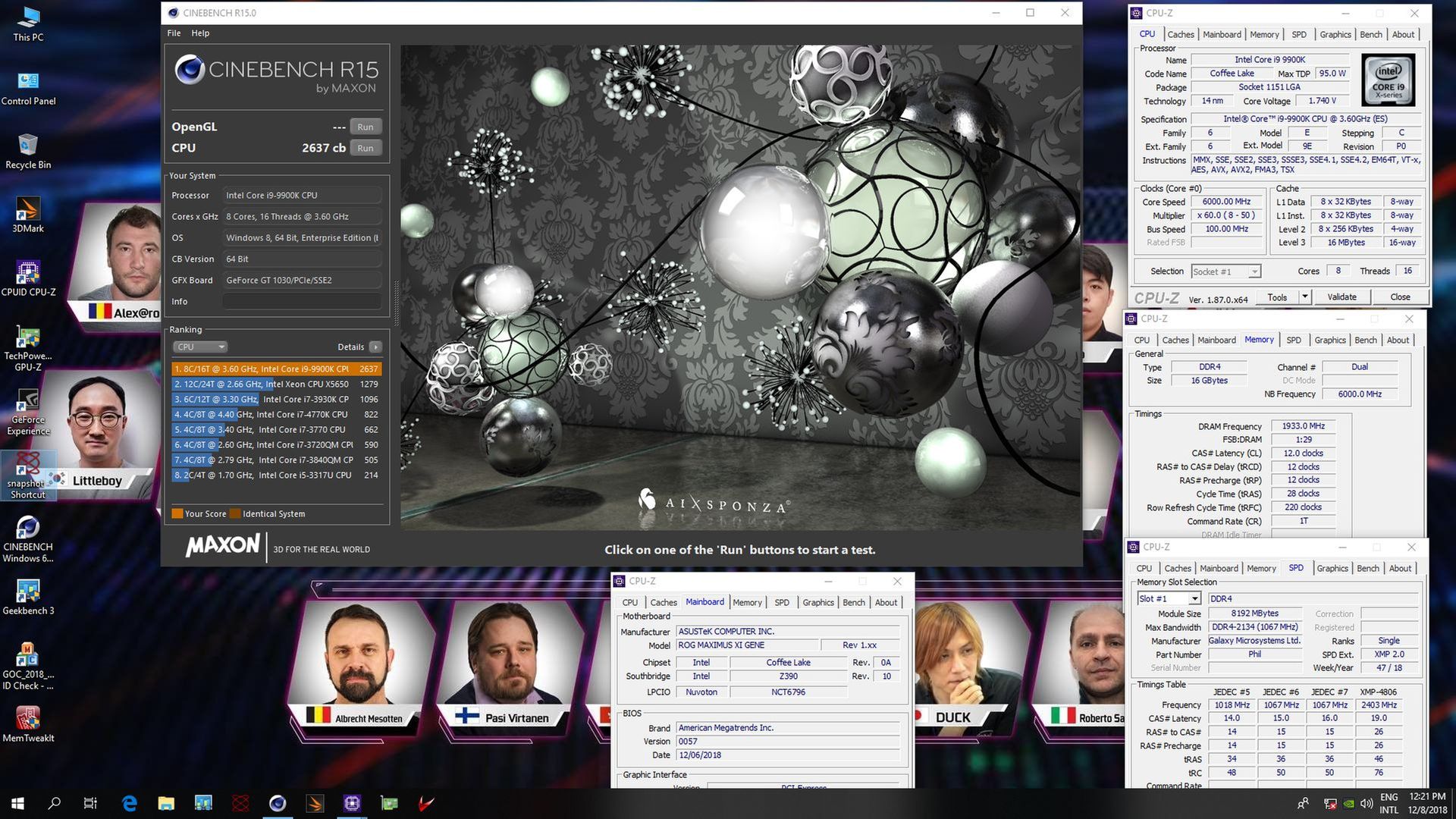Open the Geekbench 3 desktop icon
Viewport: 1456px width, 819px height.
pyautogui.click(x=28, y=597)
